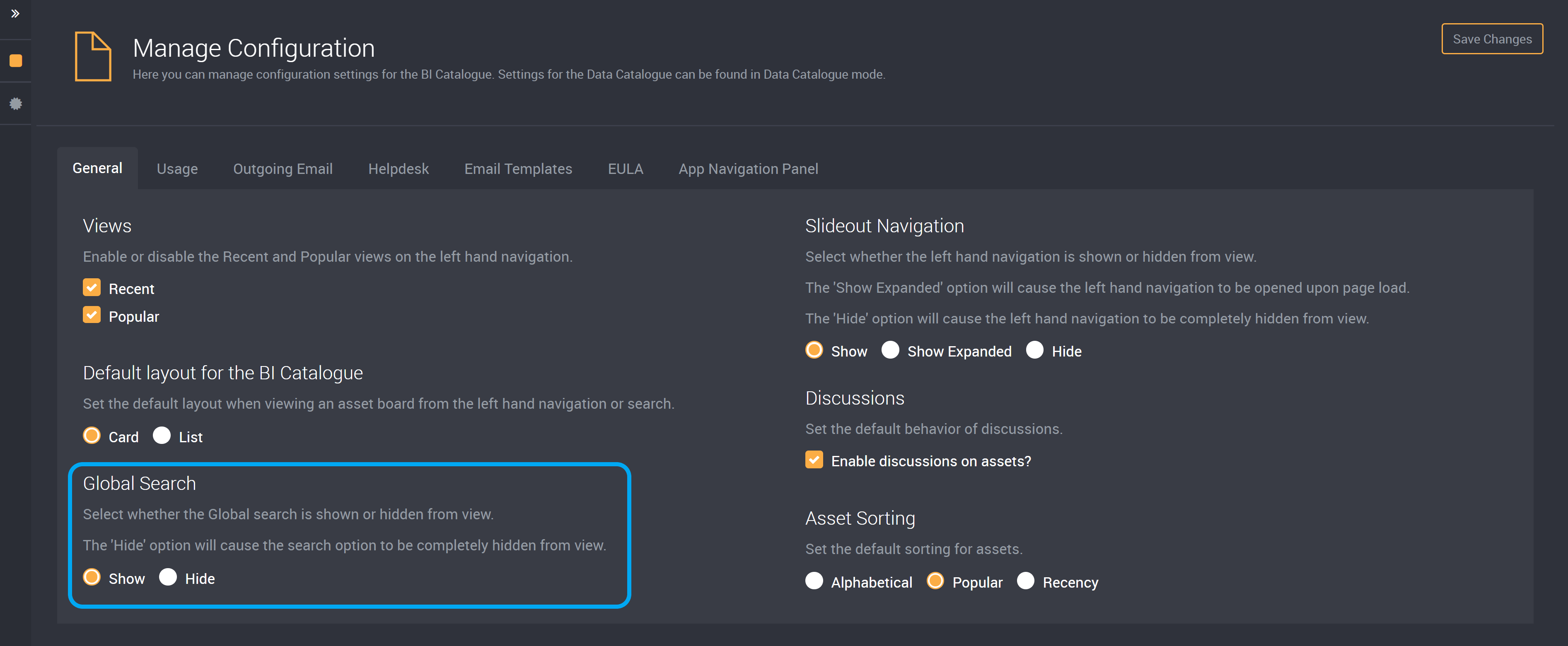This screenshot has width=1568, height=646.
Task: Click the Manage Configuration heading
Action: (x=253, y=48)
